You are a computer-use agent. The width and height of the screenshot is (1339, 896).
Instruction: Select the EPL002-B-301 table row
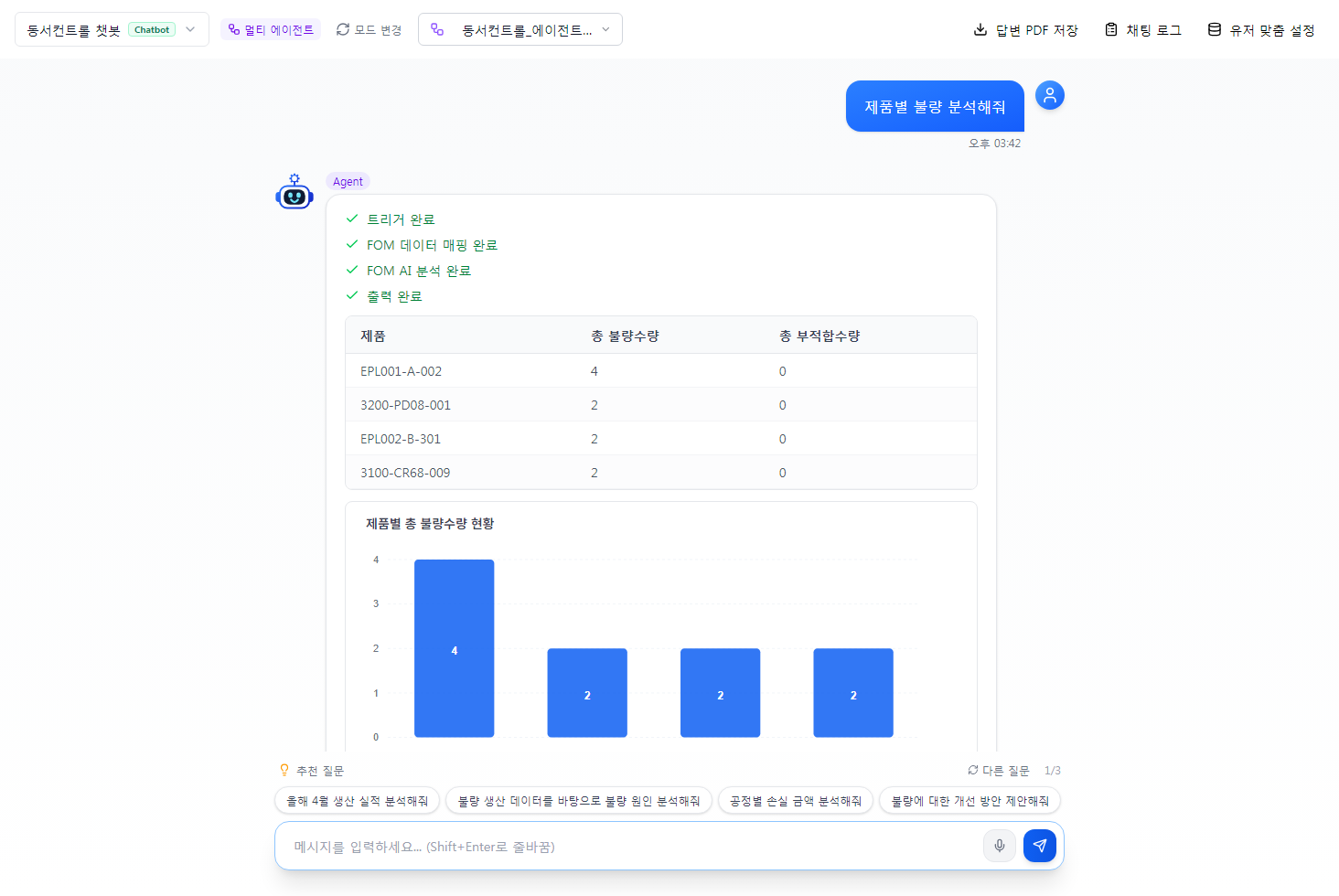[x=661, y=439]
